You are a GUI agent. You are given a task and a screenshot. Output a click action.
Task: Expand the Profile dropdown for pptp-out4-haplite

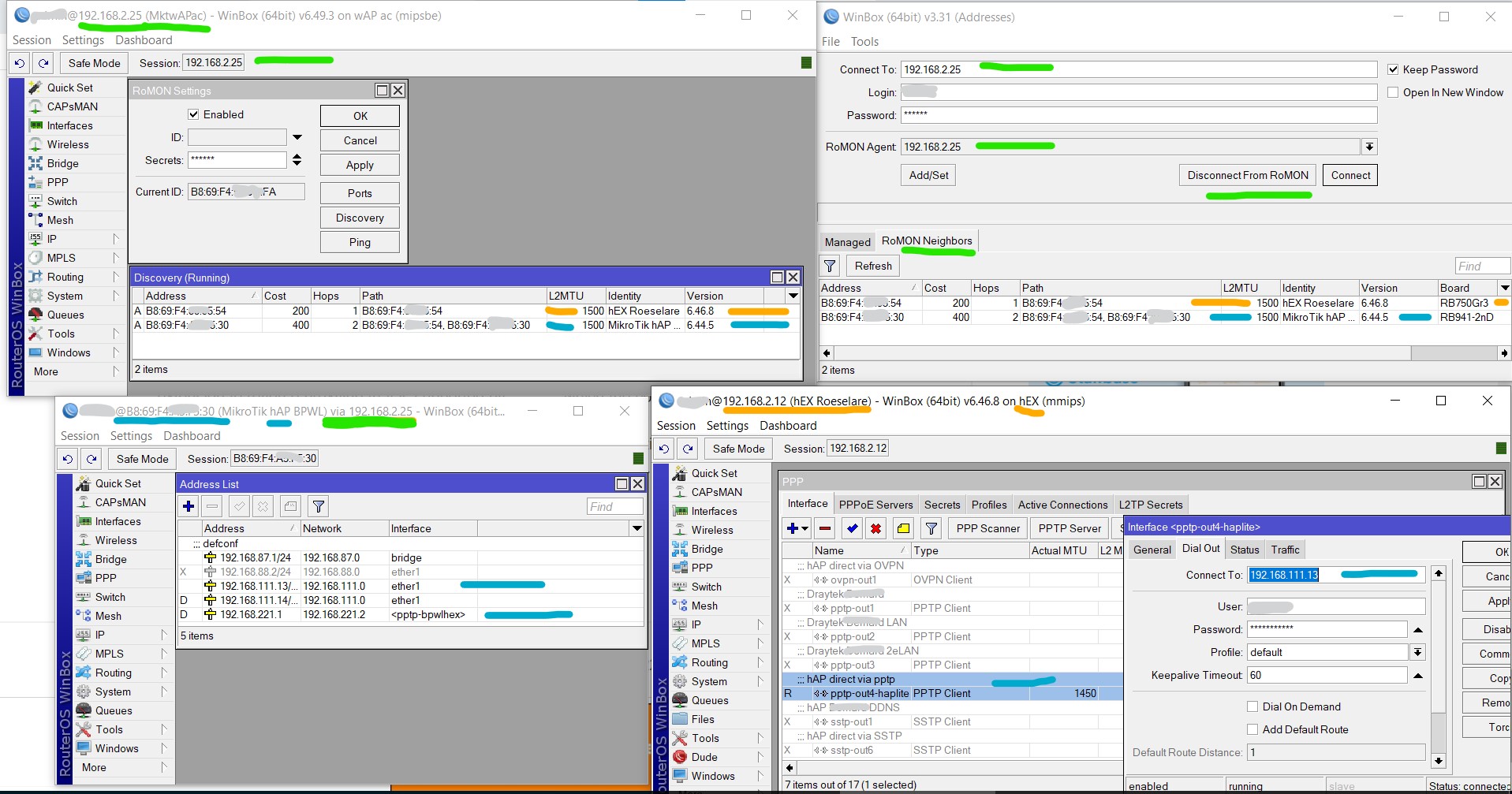coord(1417,652)
